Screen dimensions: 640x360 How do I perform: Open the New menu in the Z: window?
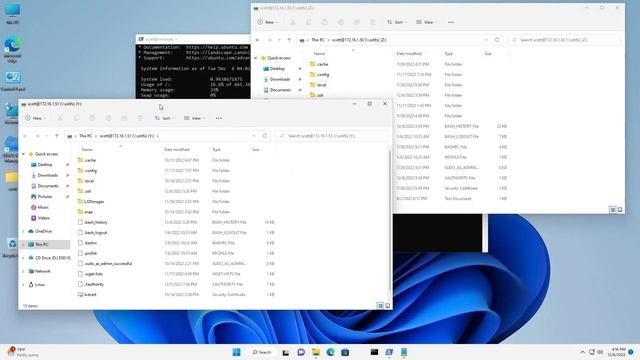[267, 22]
